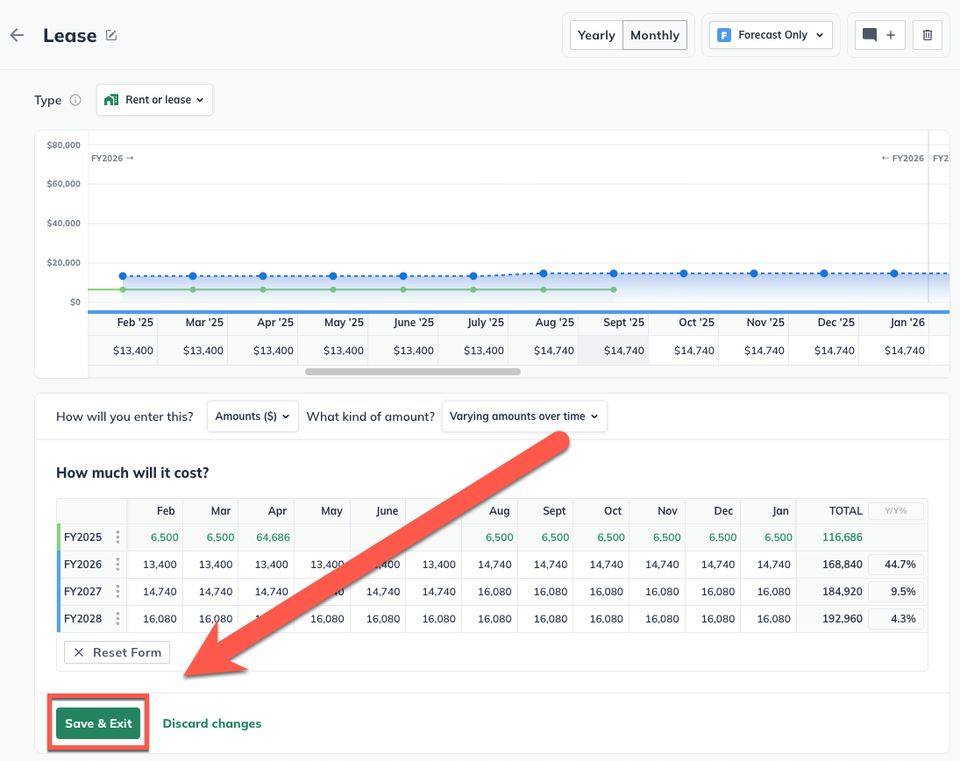Screen dimensions: 960x761
Task: Open the Varying amounts over time dropdown
Action: click(524, 416)
